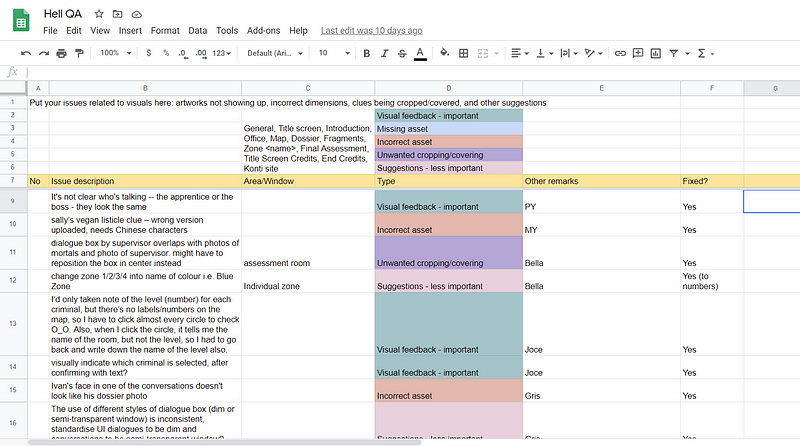Screen dimensions: 800x446
Task: Open the font size dropdown showing 10
Action: click(x=329, y=53)
